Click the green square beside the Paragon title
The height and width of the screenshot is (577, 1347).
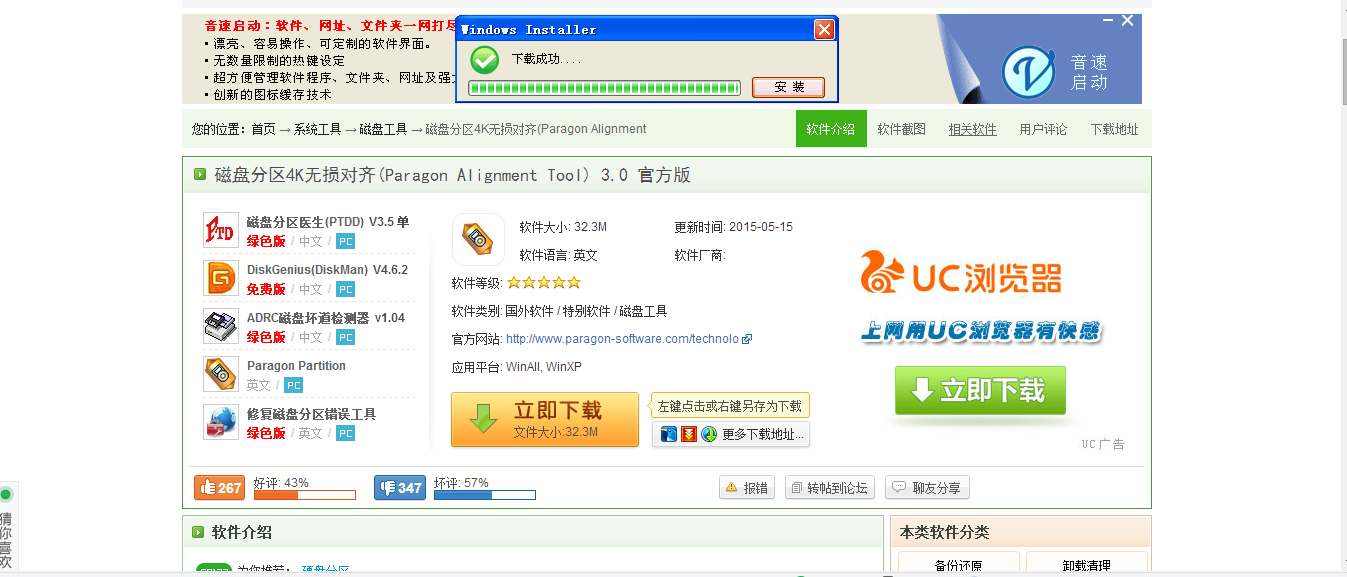point(200,175)
